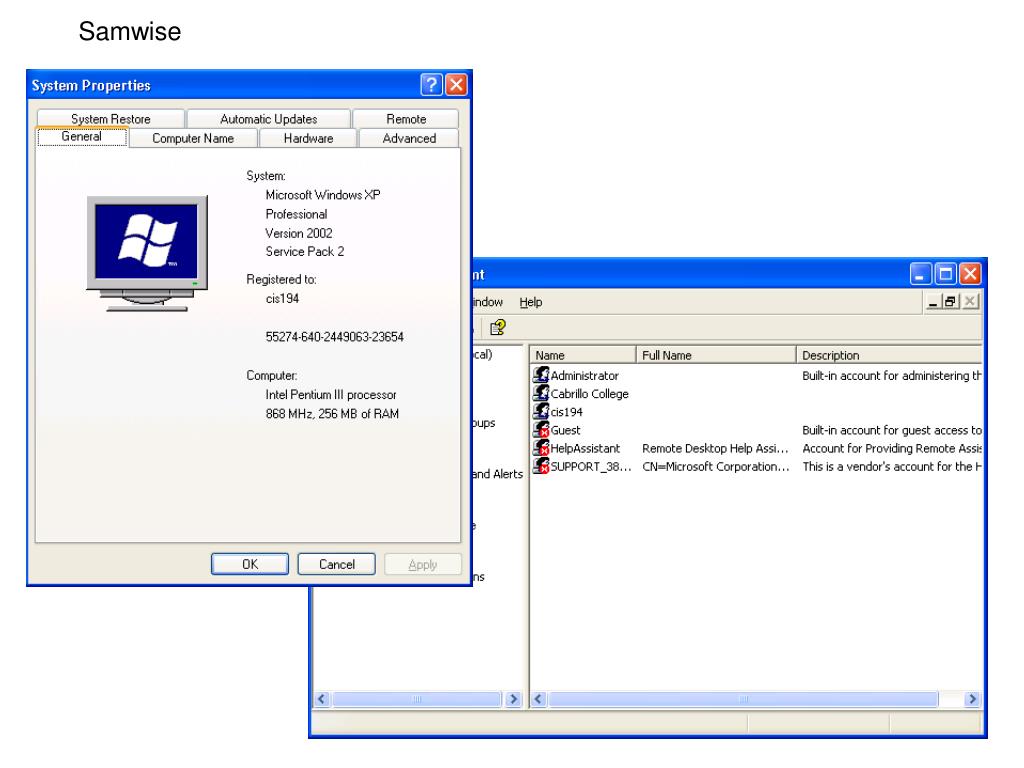Switch to the Hardware tab
The width and height of the screenshot is (1024, 768).
[x=308, y=138]
